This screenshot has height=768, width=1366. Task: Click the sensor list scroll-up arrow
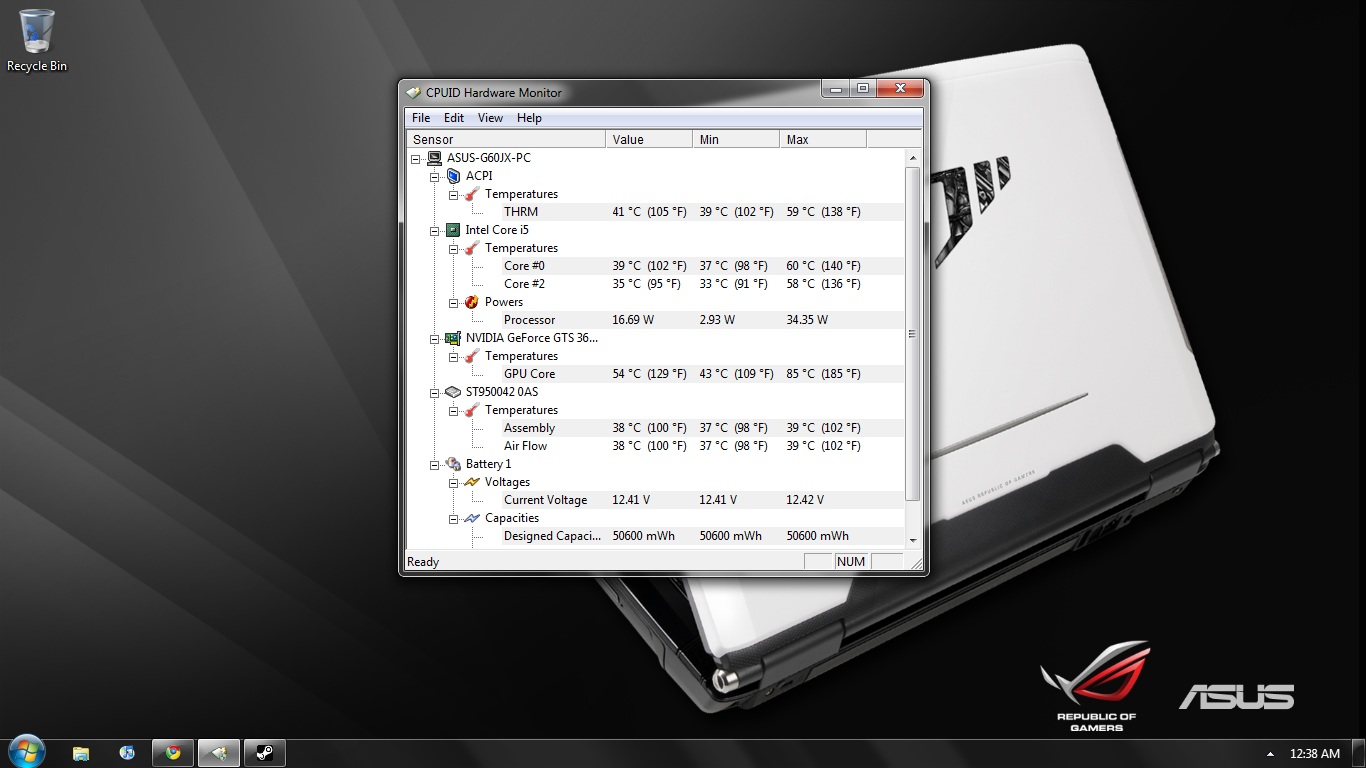[x=912, y=158]
